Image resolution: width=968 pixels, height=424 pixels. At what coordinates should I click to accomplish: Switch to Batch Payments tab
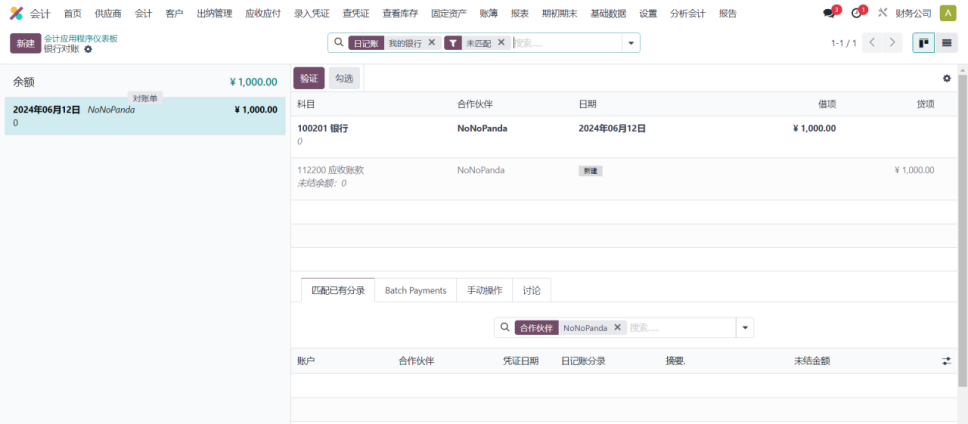coord(415,290)
